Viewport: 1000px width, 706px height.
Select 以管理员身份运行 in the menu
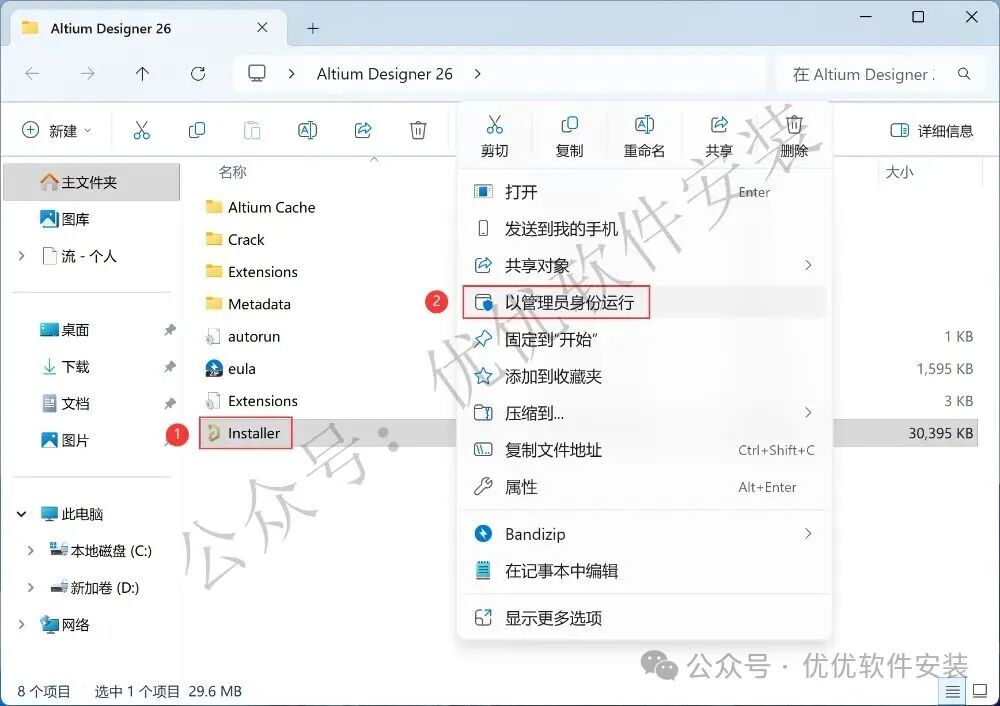645,302
